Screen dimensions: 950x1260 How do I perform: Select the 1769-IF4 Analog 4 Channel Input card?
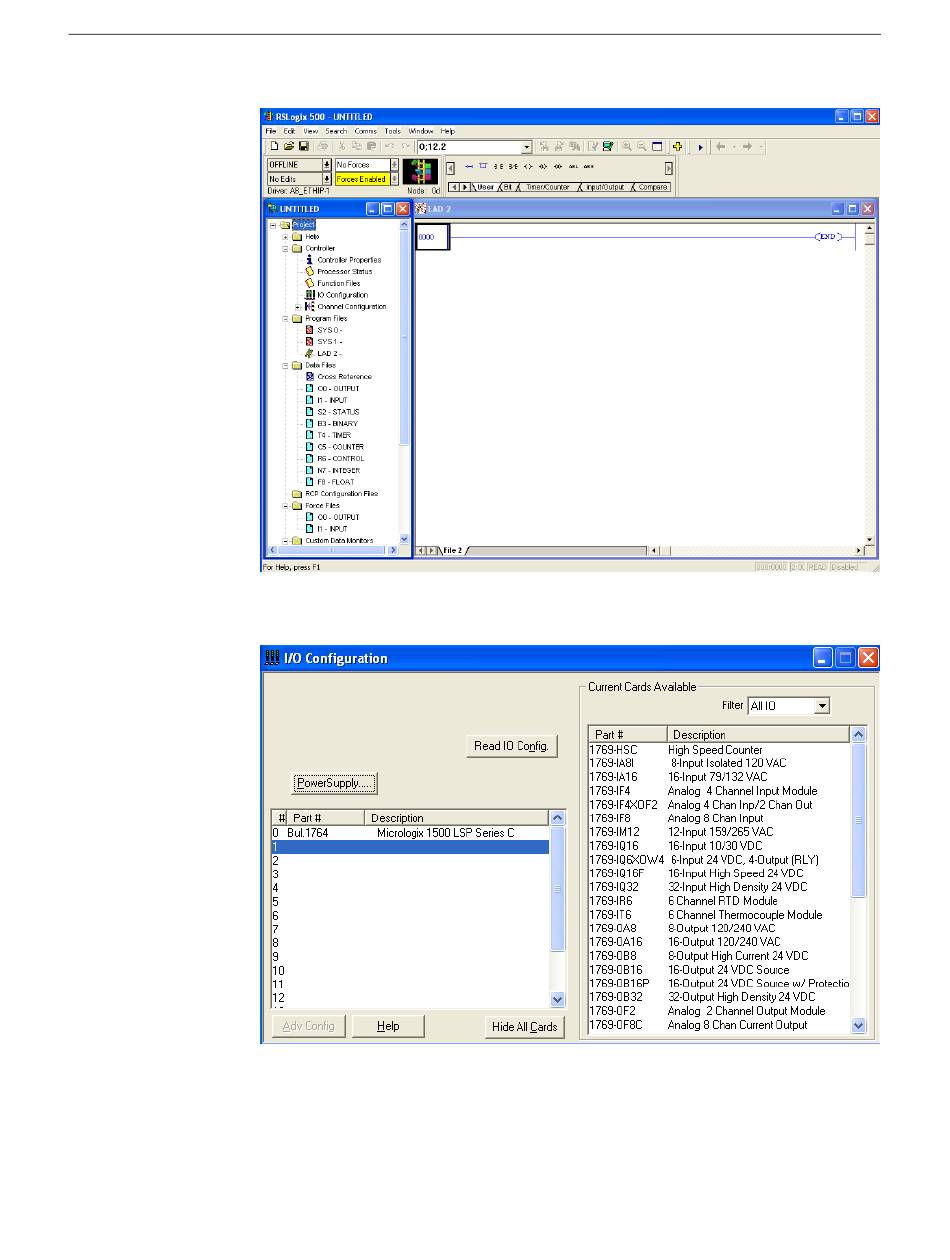(718, 791)
